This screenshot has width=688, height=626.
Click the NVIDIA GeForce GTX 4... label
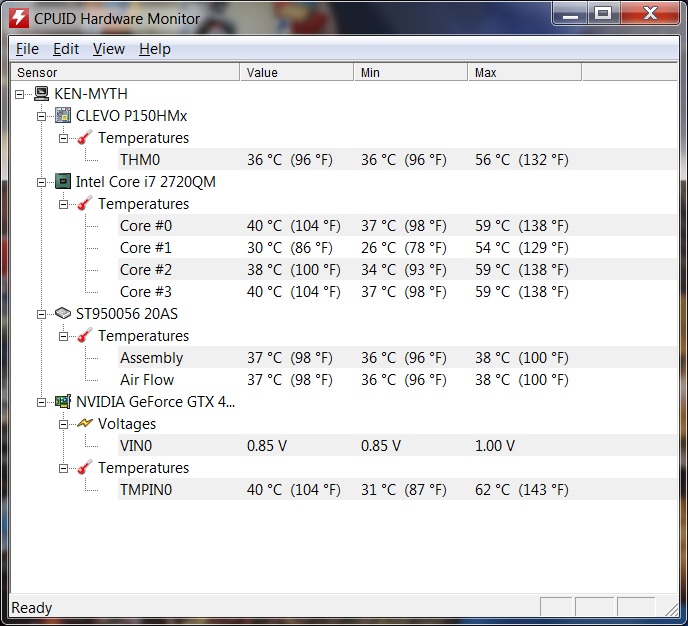[x=155, y=401]
